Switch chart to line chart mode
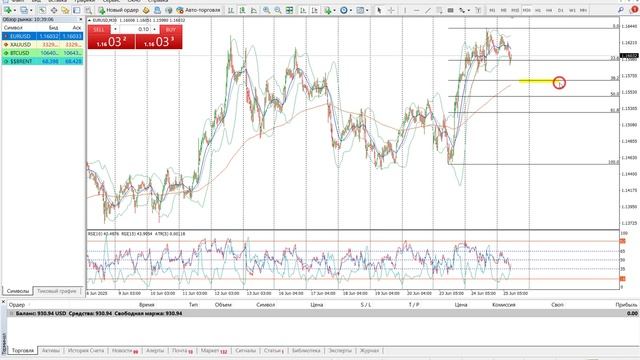Image resolution: width=640 pixels, height=360 pixels. [x=253, y=10]
